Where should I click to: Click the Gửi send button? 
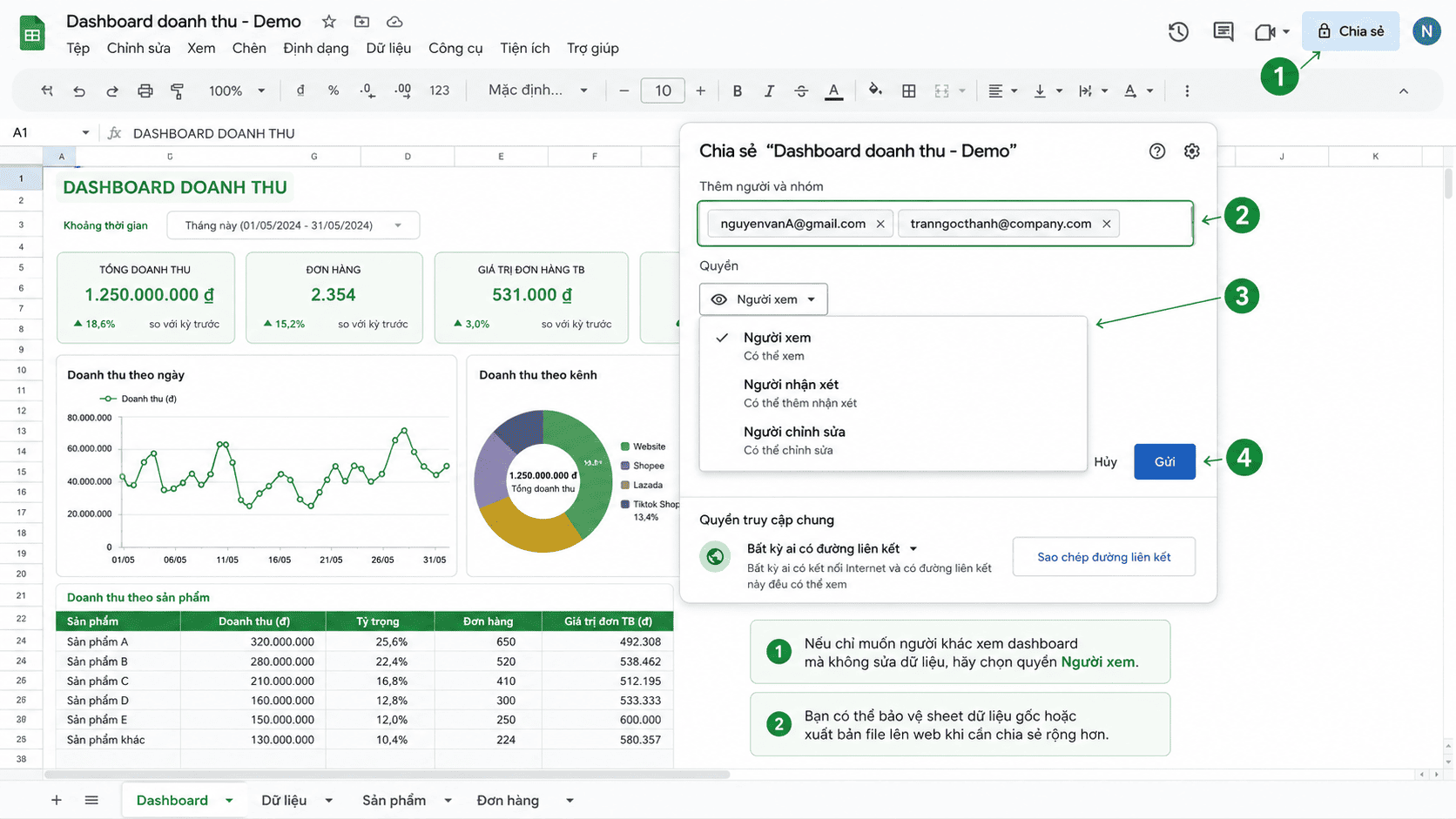(1164, 462)
